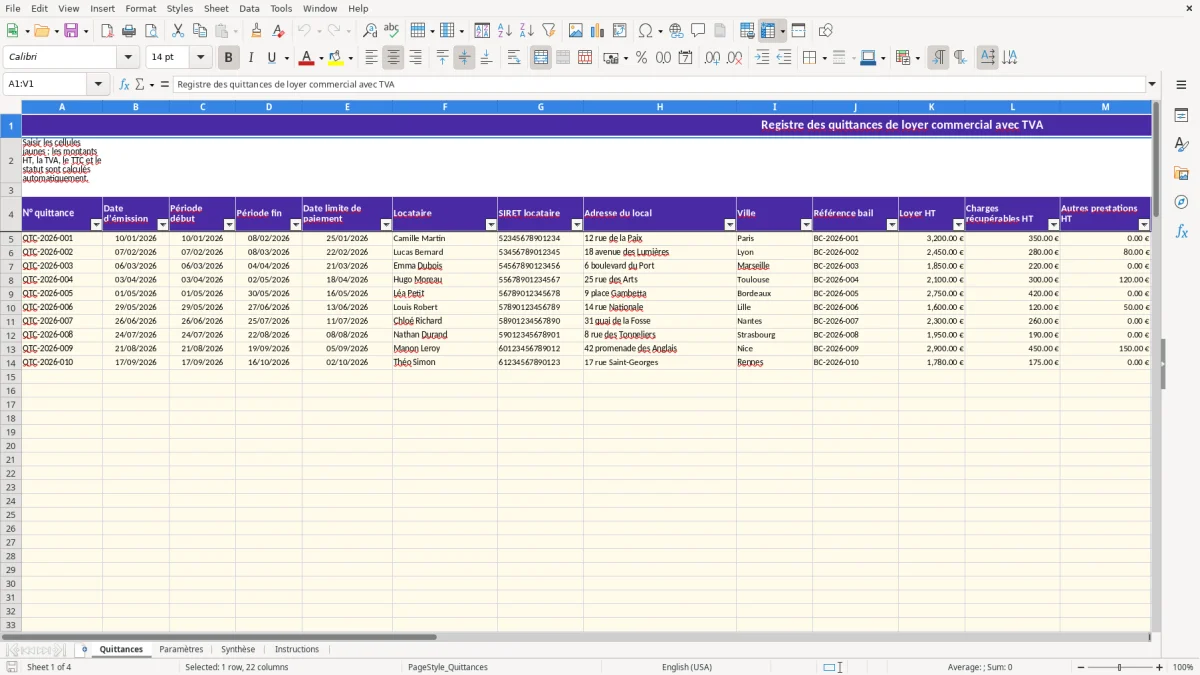Click the Clear Direct Formatting icon
Screen dimensions: 1200x675
(x=279, y=31)
